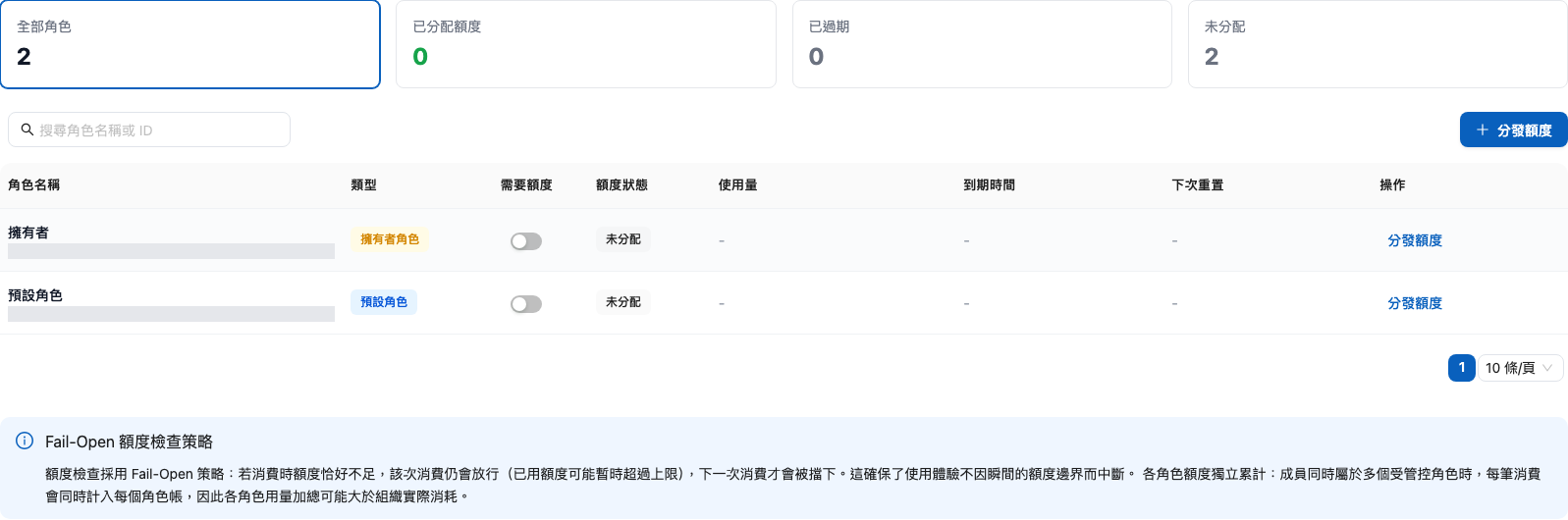The height and width of the screenshot is (520, 1568).
Task: Click the 下次重置 column header
Action: pos(1198,184)
